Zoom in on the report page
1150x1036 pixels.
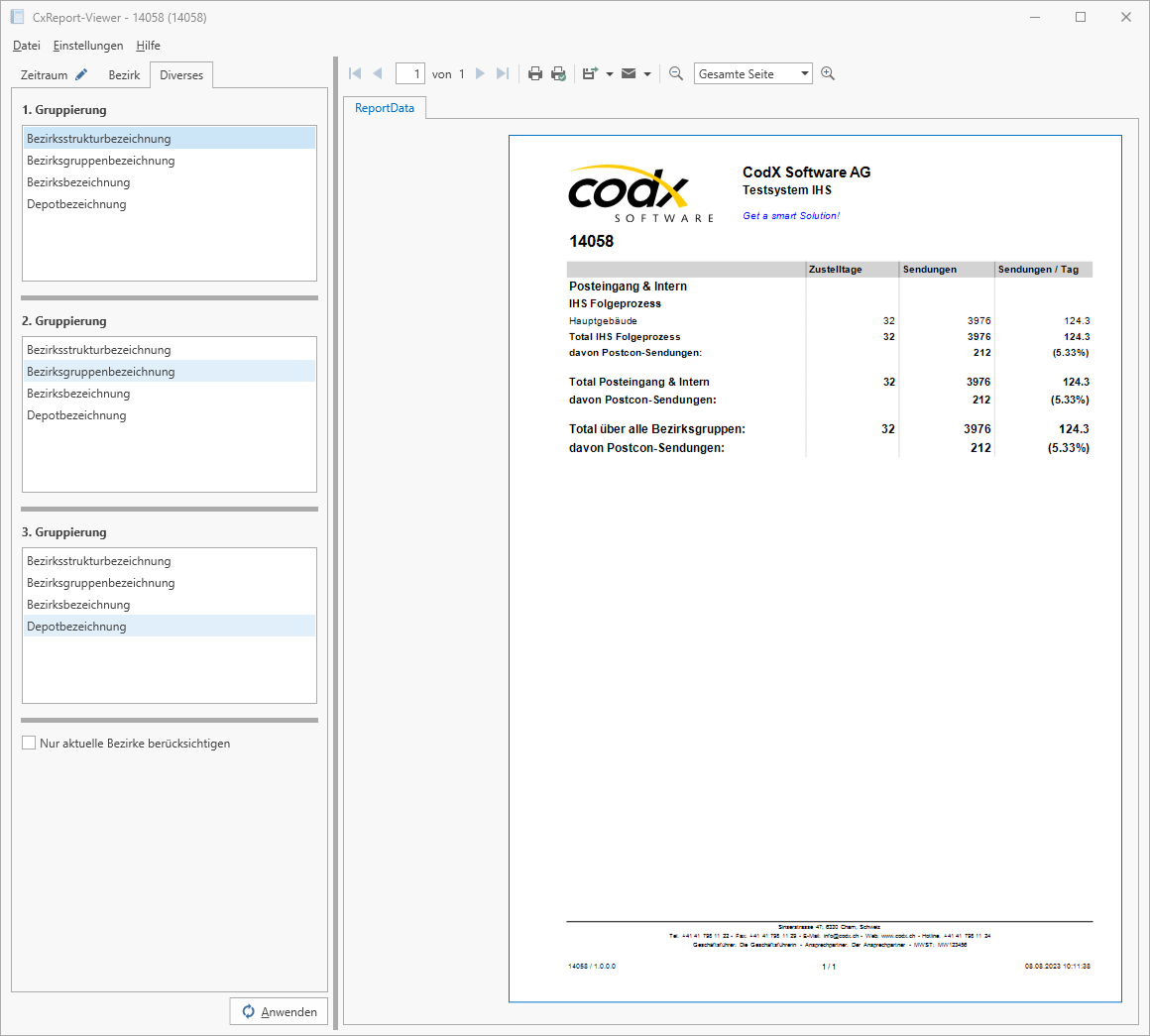point(828,72)
